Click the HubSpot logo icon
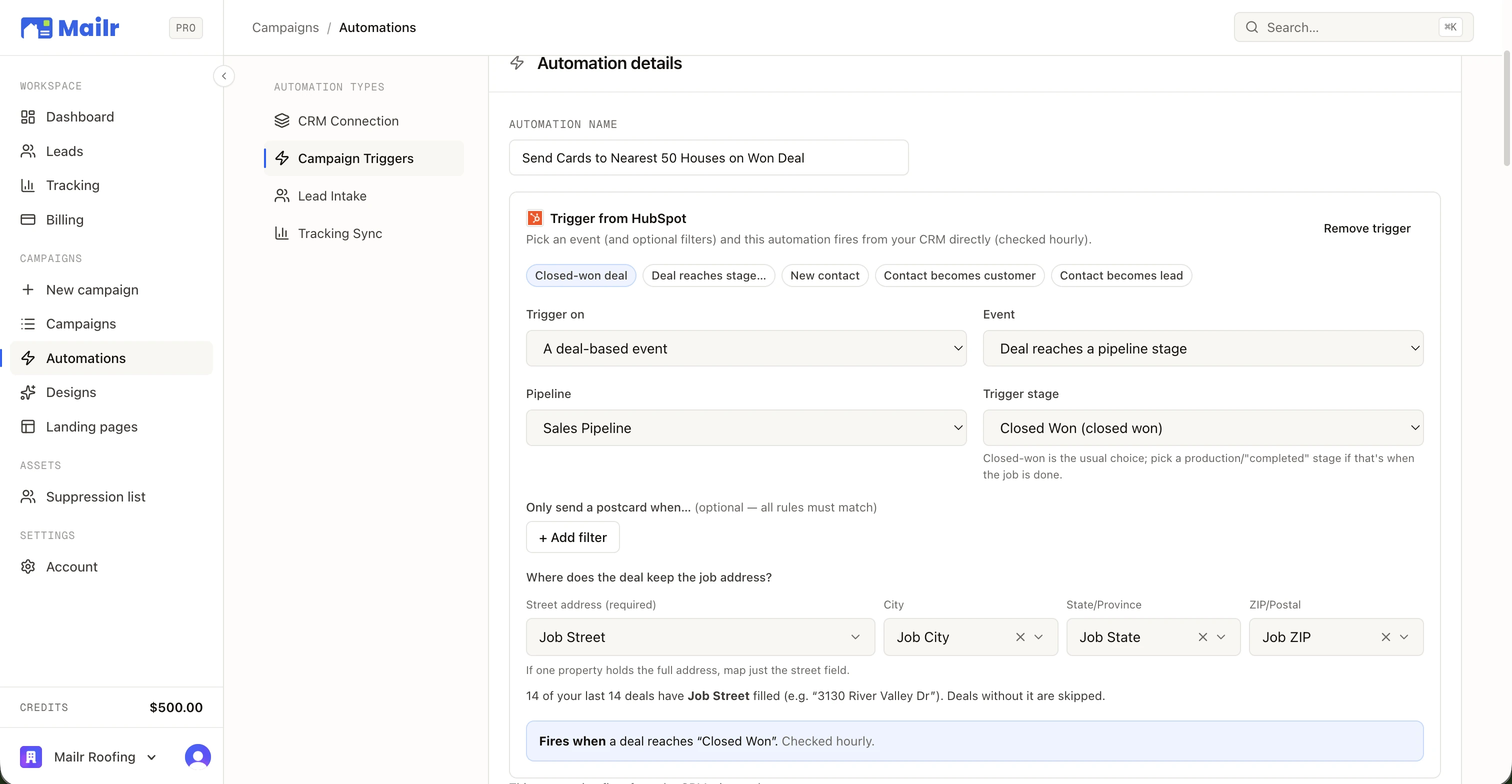Viewport: 1512px width, 784px height. coord(534,218)
